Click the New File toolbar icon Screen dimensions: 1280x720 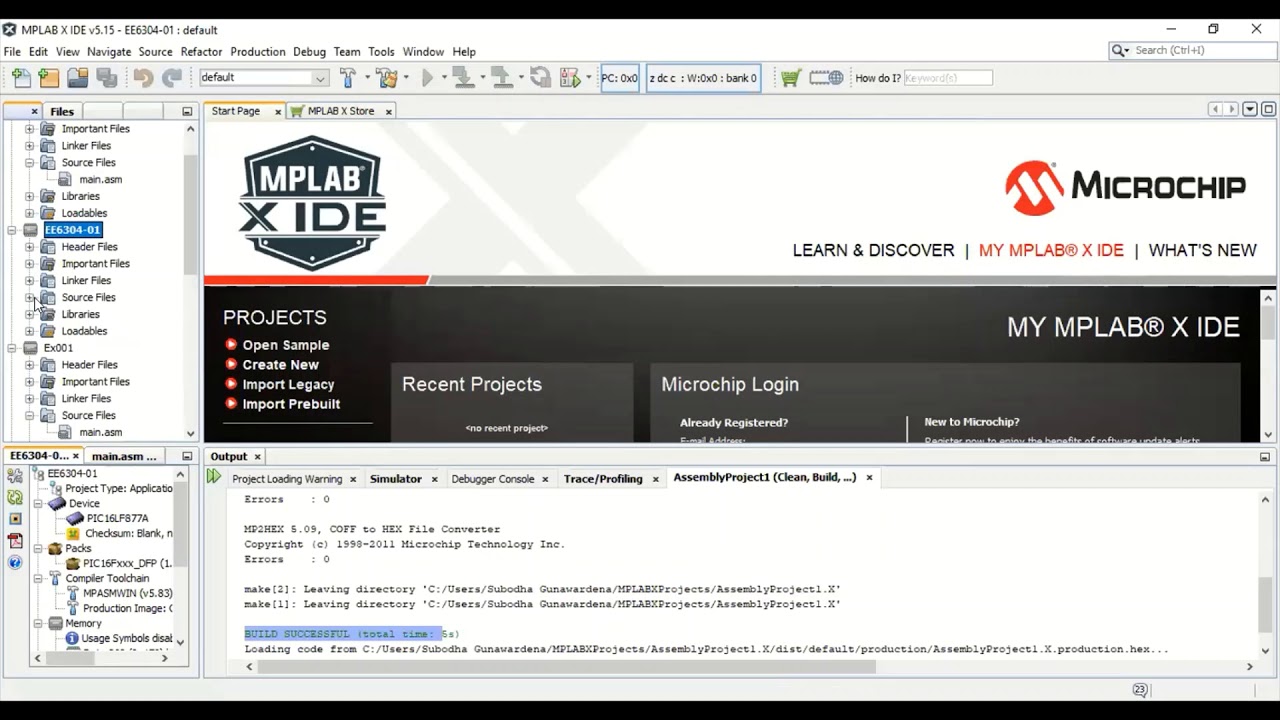[x=21, y=78]
